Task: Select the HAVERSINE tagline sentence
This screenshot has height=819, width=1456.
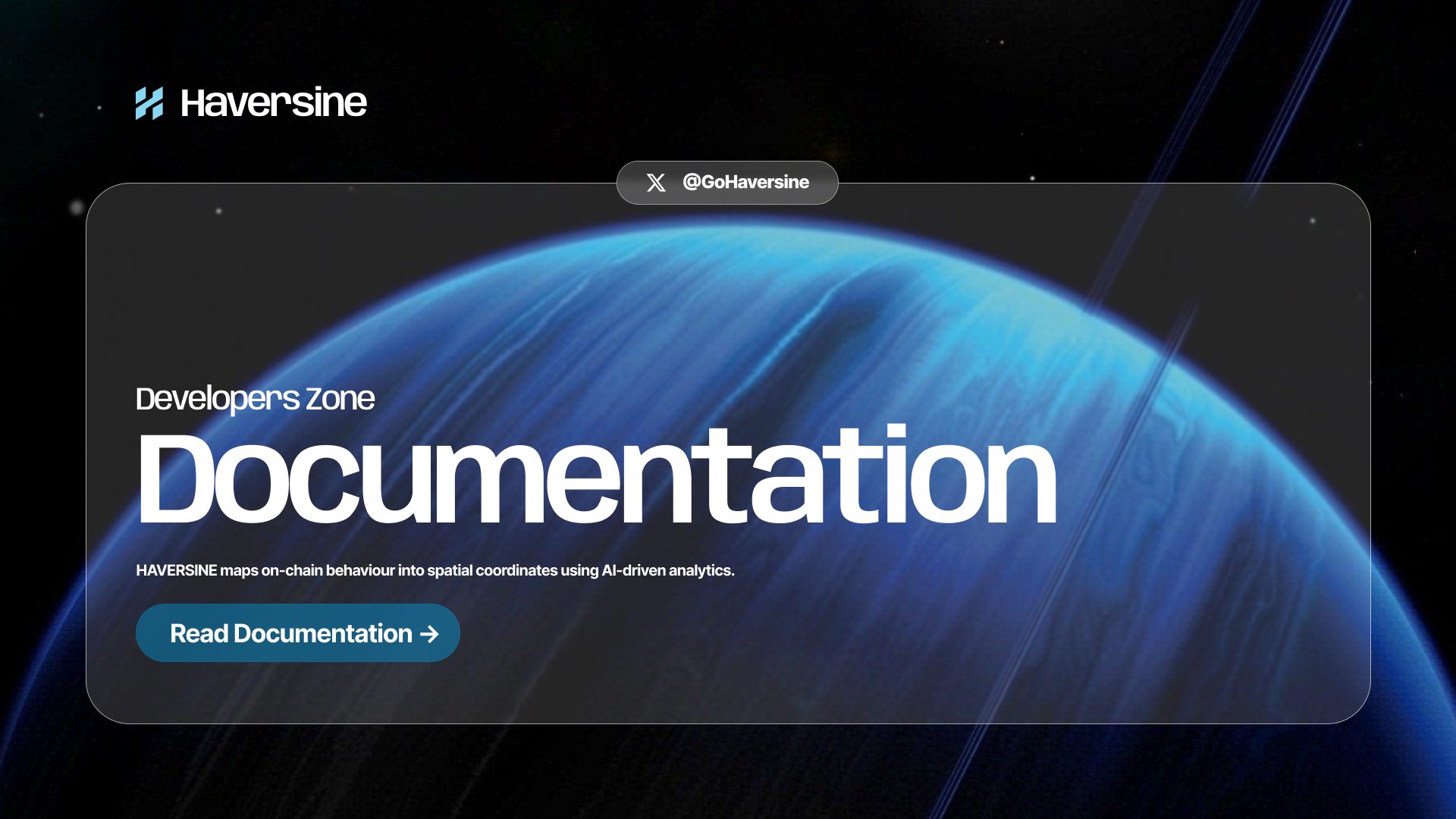Action: (x=435, y=570)
